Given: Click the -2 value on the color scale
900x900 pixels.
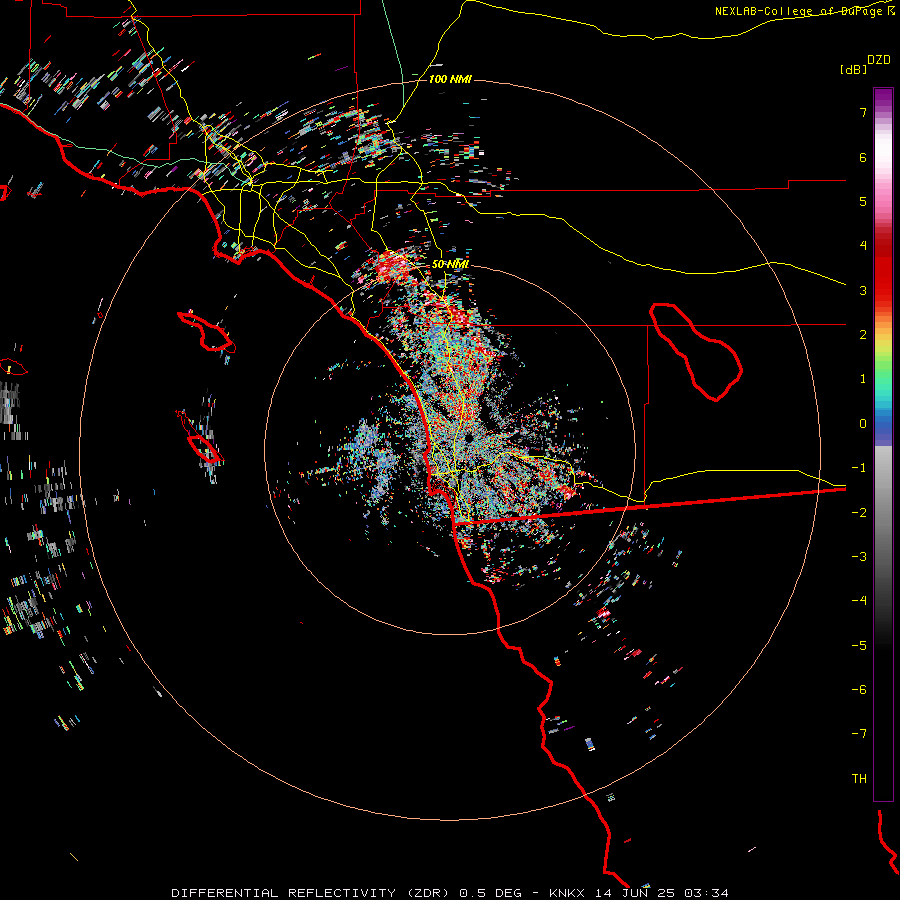Looking at the screenshot, I should 859,513.
